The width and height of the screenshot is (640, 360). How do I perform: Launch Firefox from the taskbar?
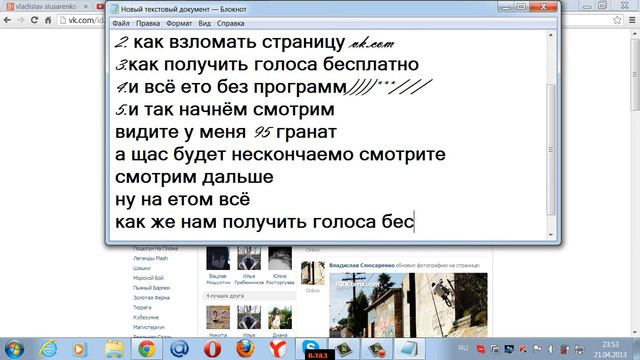(x=245, y=349)
